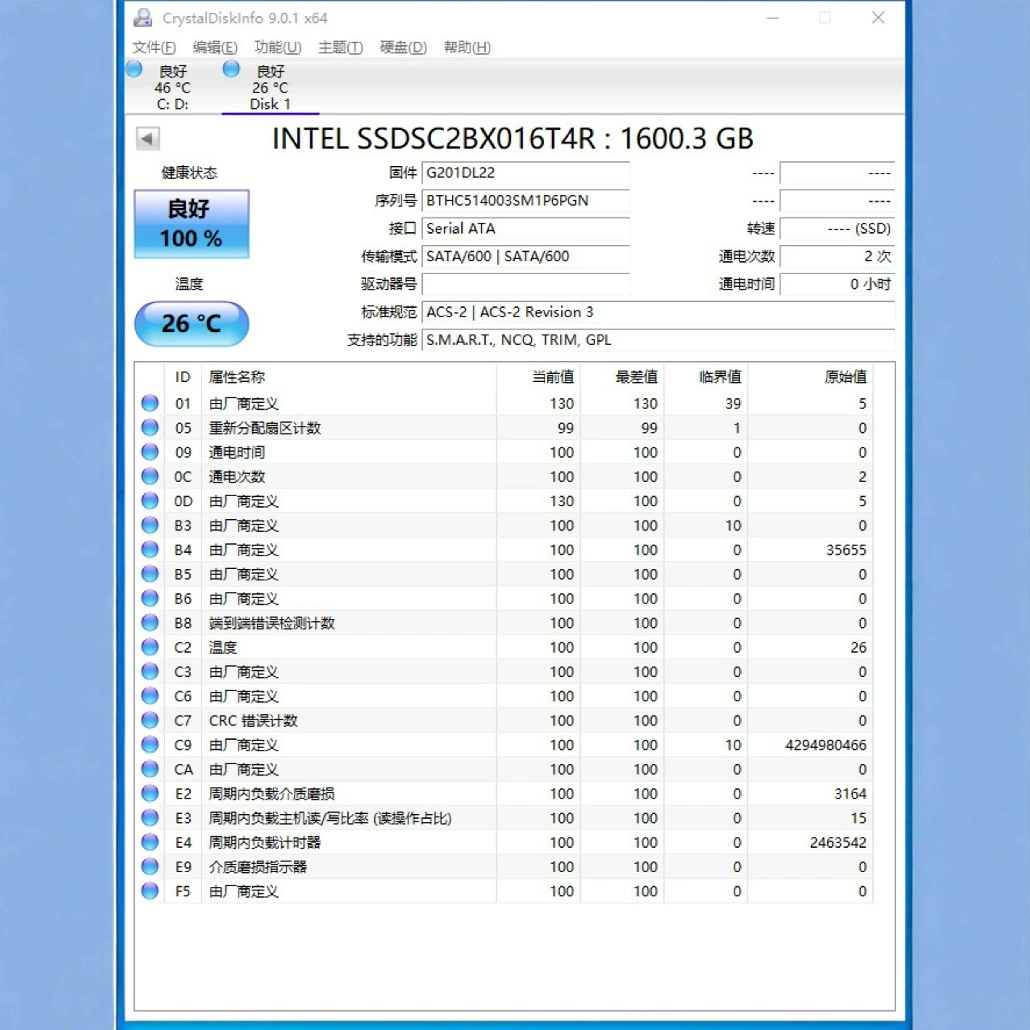The width and height of the screenshot is (1030, 1030).
Task: Open the 编辑(E) menu
Action: [x=215, y=47]
